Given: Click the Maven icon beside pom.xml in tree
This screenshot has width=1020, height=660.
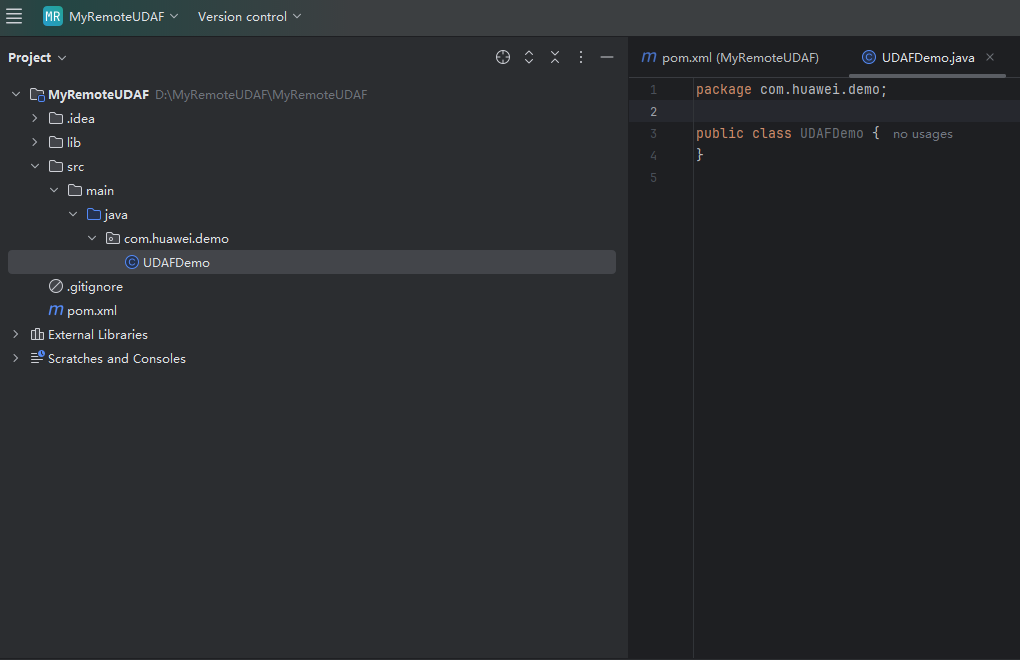Looking at the screenshot, I should pos(56,310).
